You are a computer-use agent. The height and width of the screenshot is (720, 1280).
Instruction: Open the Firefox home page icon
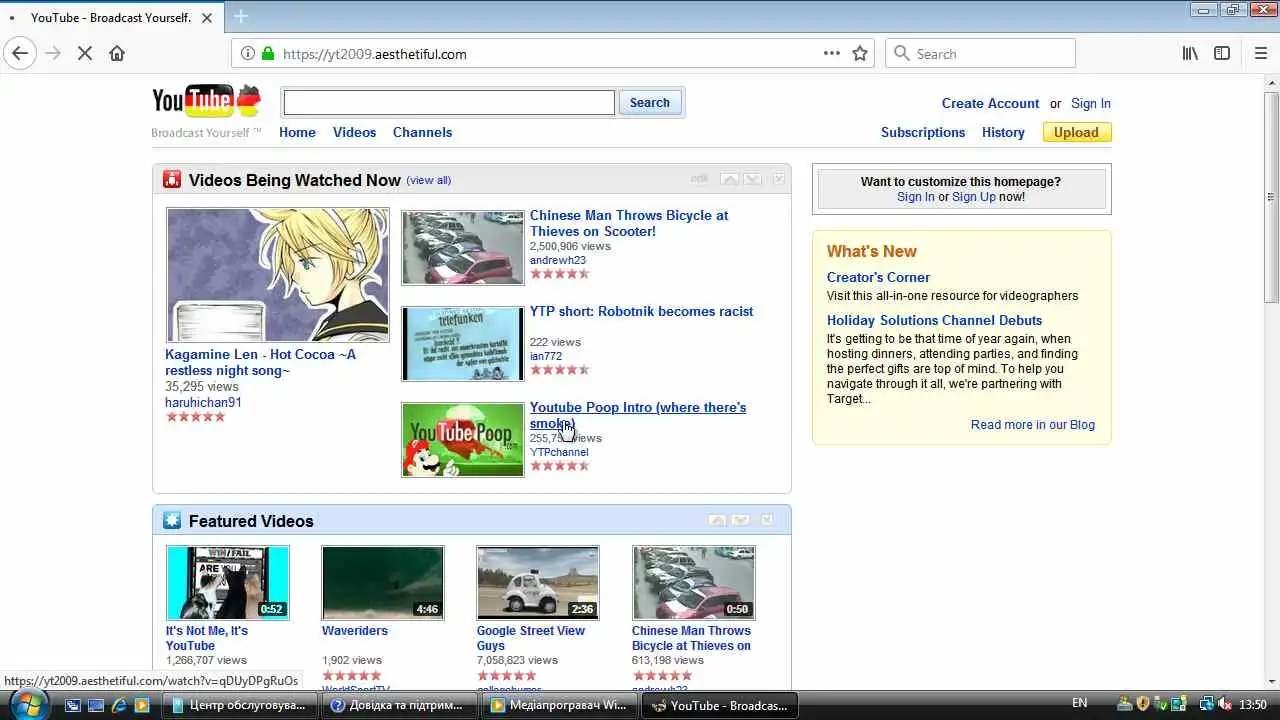click(x=117, y=54)
